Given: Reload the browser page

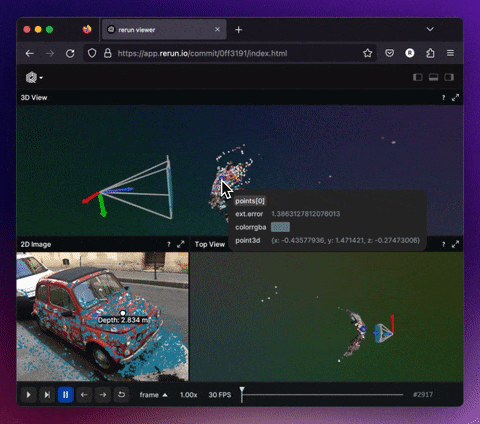Looking at the screenshot, I should tap(70, 53).
